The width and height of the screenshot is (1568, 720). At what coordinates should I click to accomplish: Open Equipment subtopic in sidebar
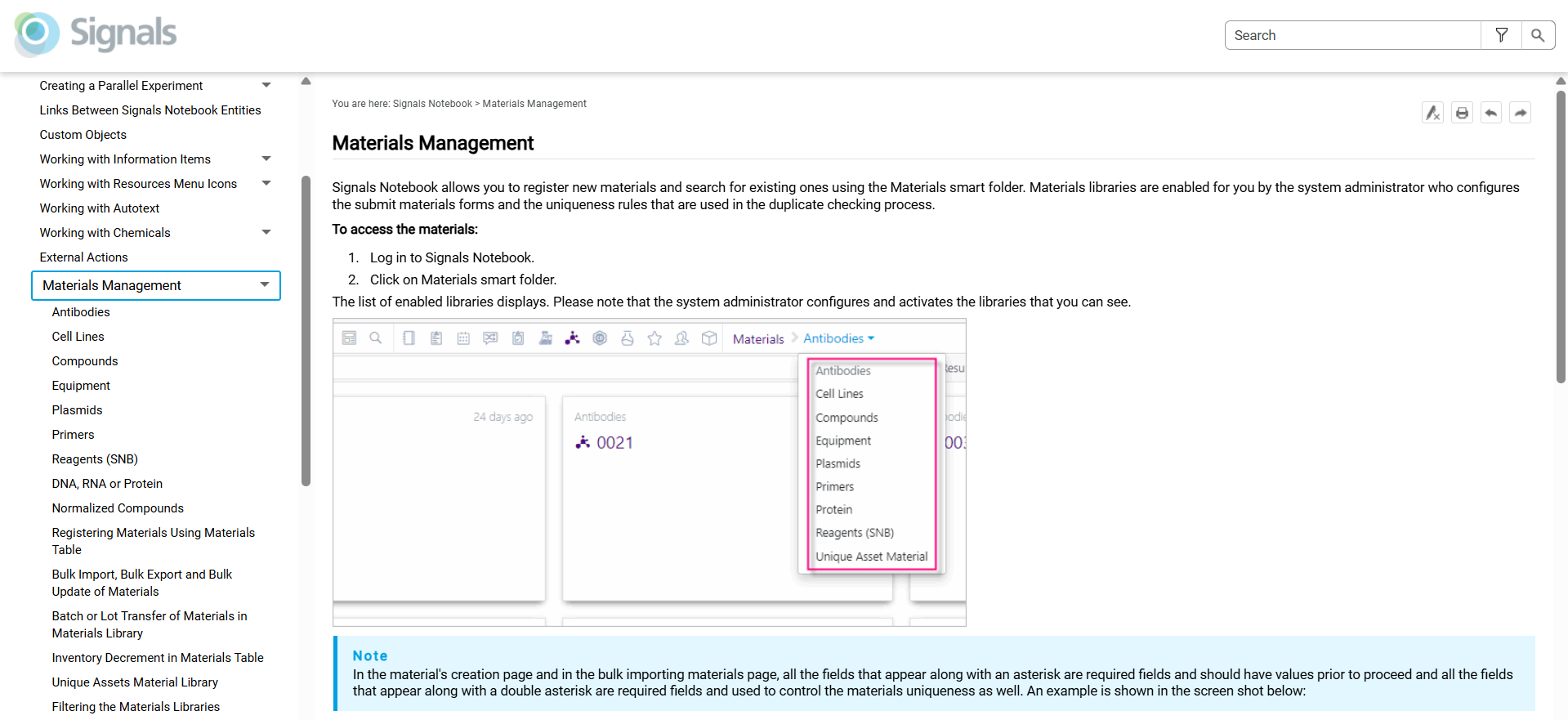click(x=81, y=386)
